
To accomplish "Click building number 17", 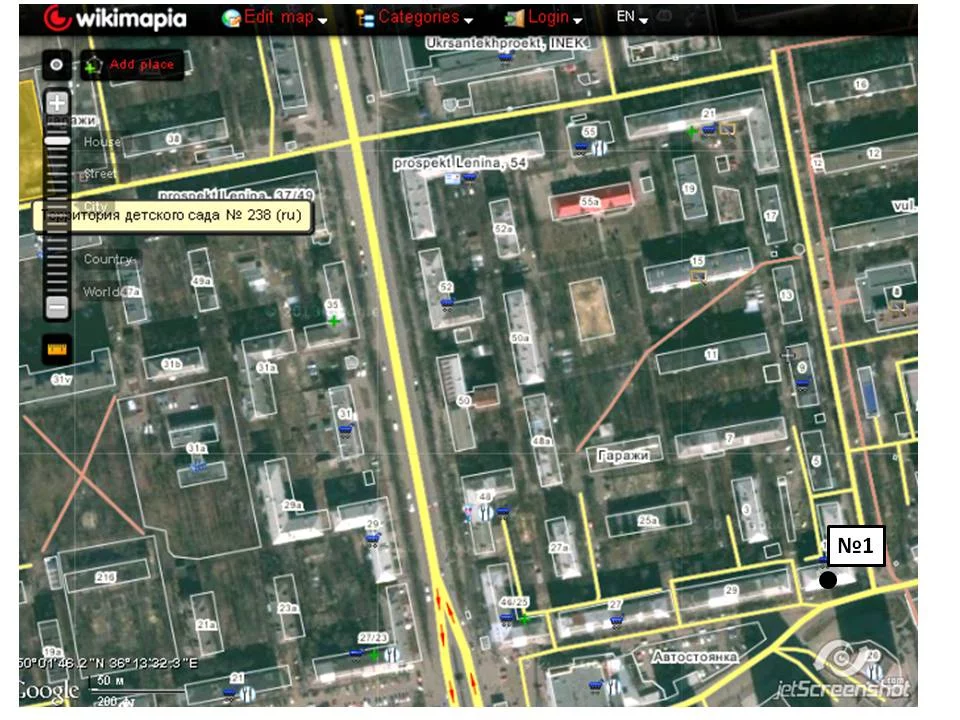I will [771, 216].
